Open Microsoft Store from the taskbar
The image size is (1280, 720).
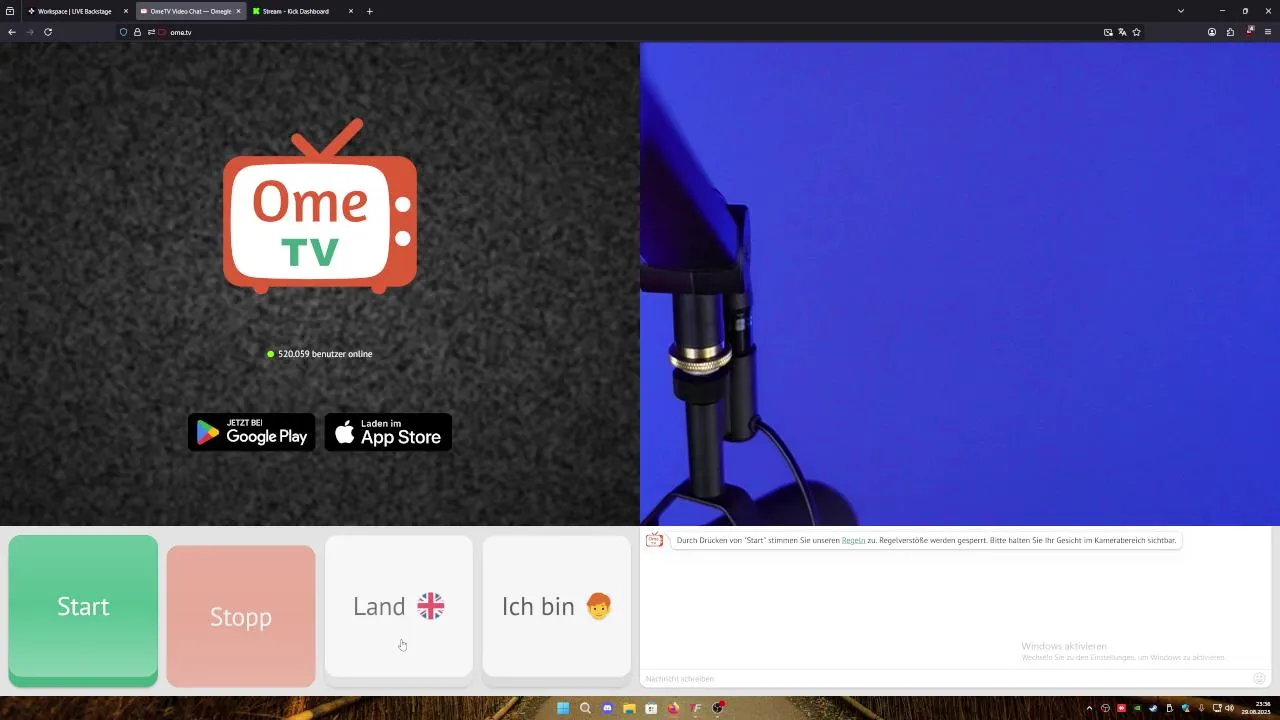(651, 708)
